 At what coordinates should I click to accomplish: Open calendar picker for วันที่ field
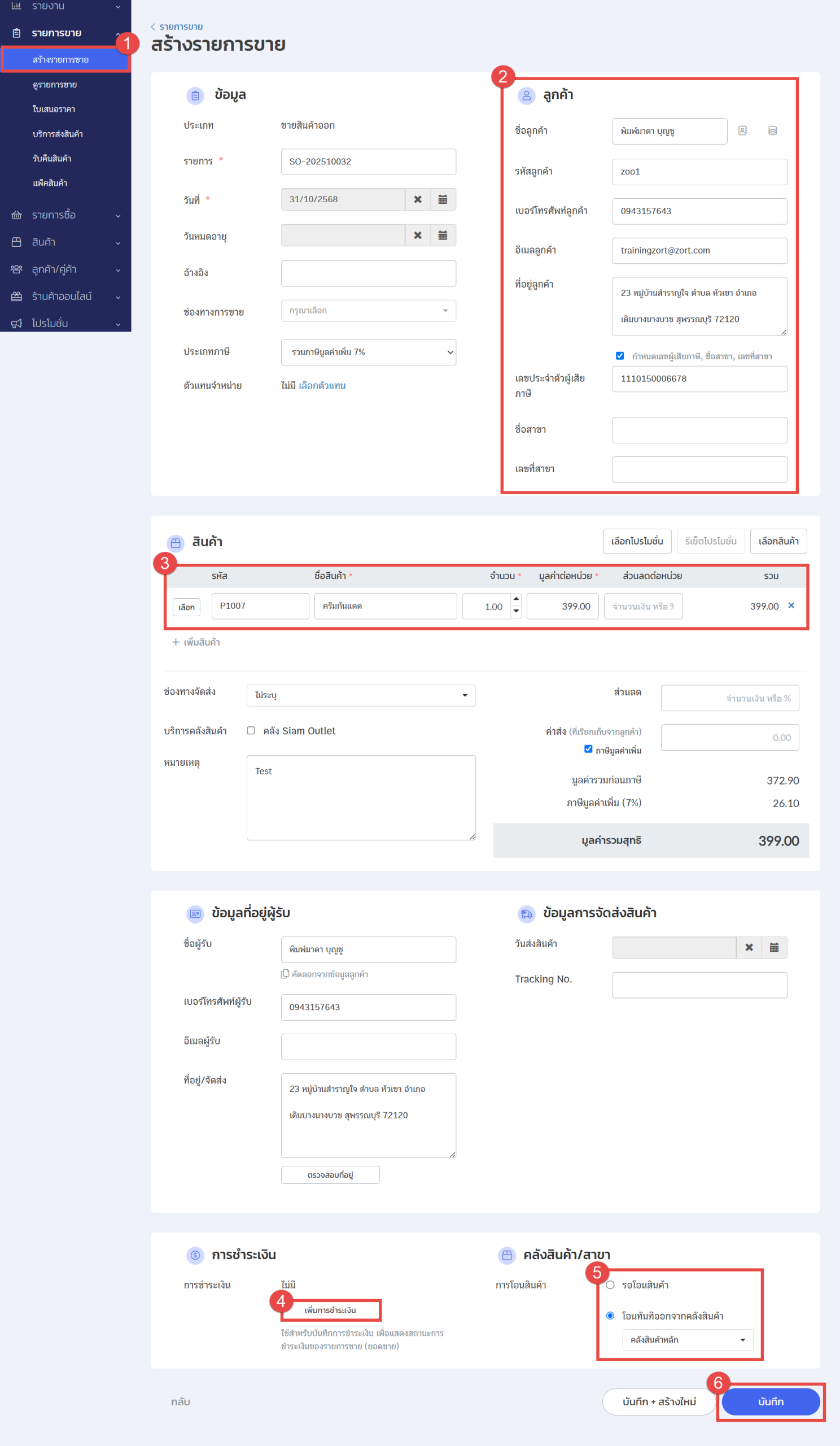(x=443, y=199)
